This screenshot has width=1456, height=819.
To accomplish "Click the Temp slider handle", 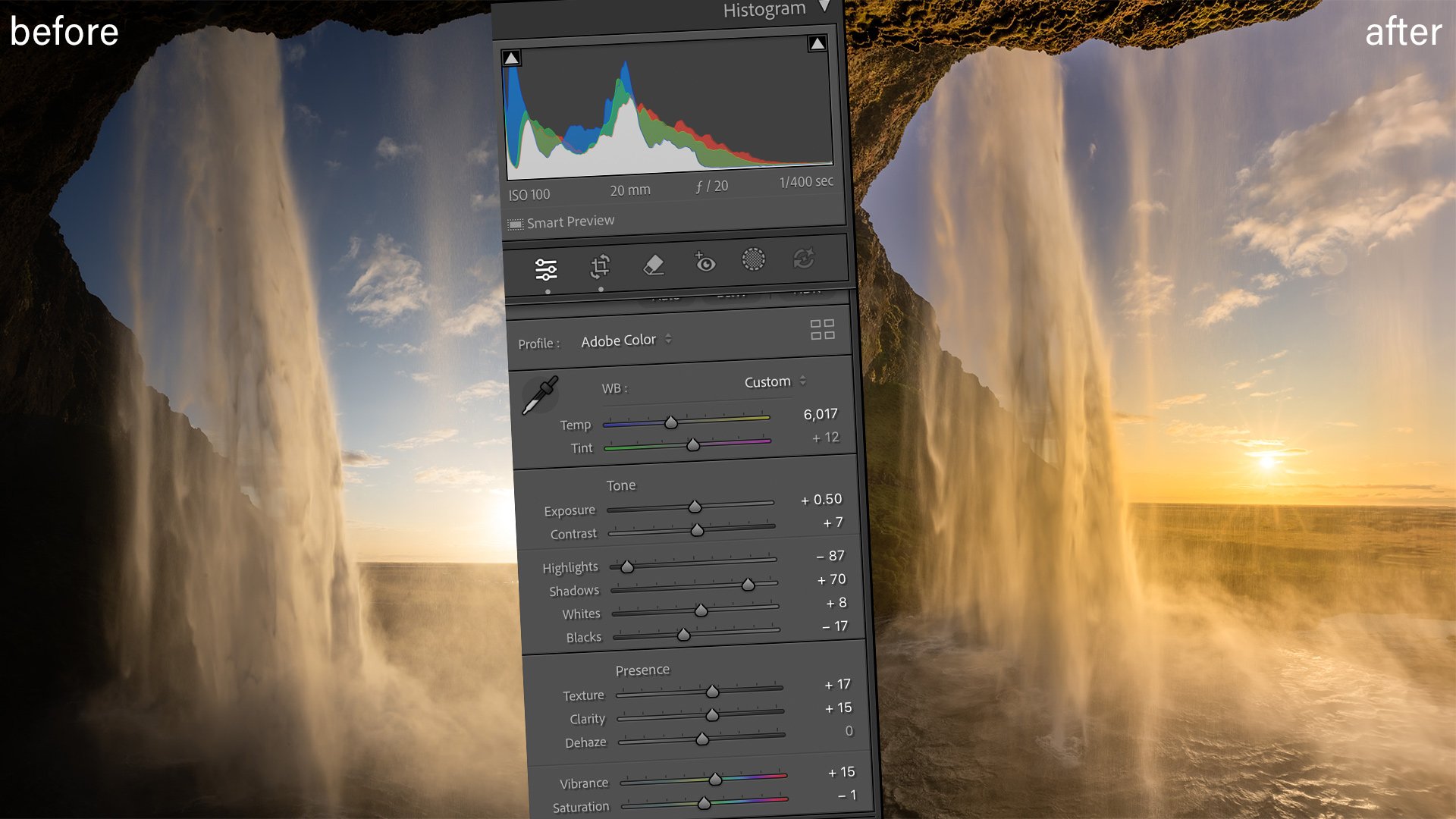I will point(670,422).
